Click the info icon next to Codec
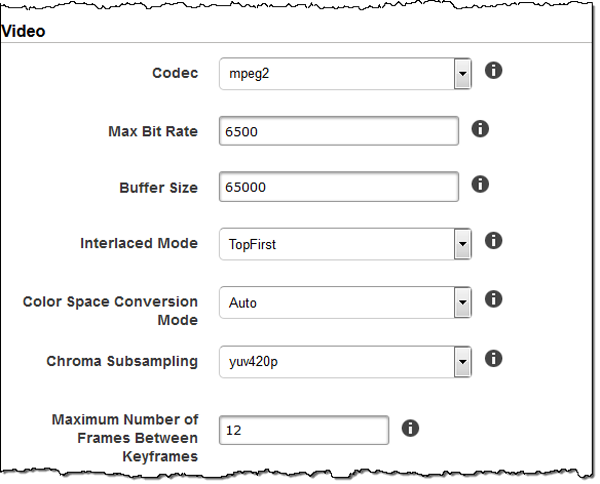The width and height of the screenshot is (600, 484). click(493, 70)
